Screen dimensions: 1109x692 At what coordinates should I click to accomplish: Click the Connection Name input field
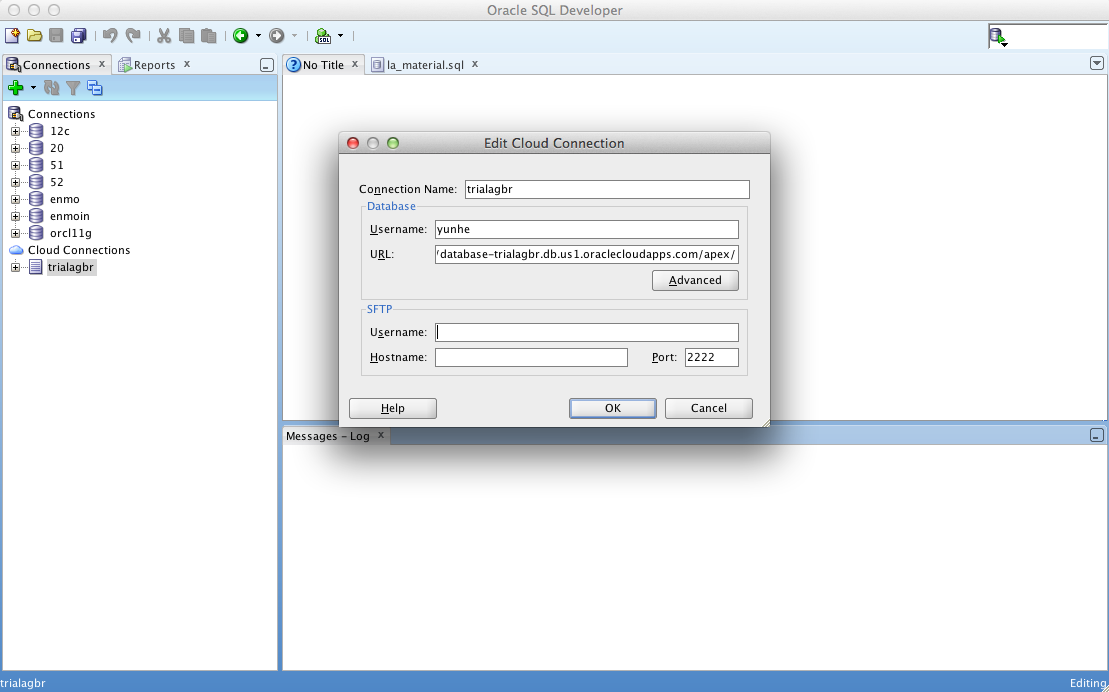(x=607, y=189)
